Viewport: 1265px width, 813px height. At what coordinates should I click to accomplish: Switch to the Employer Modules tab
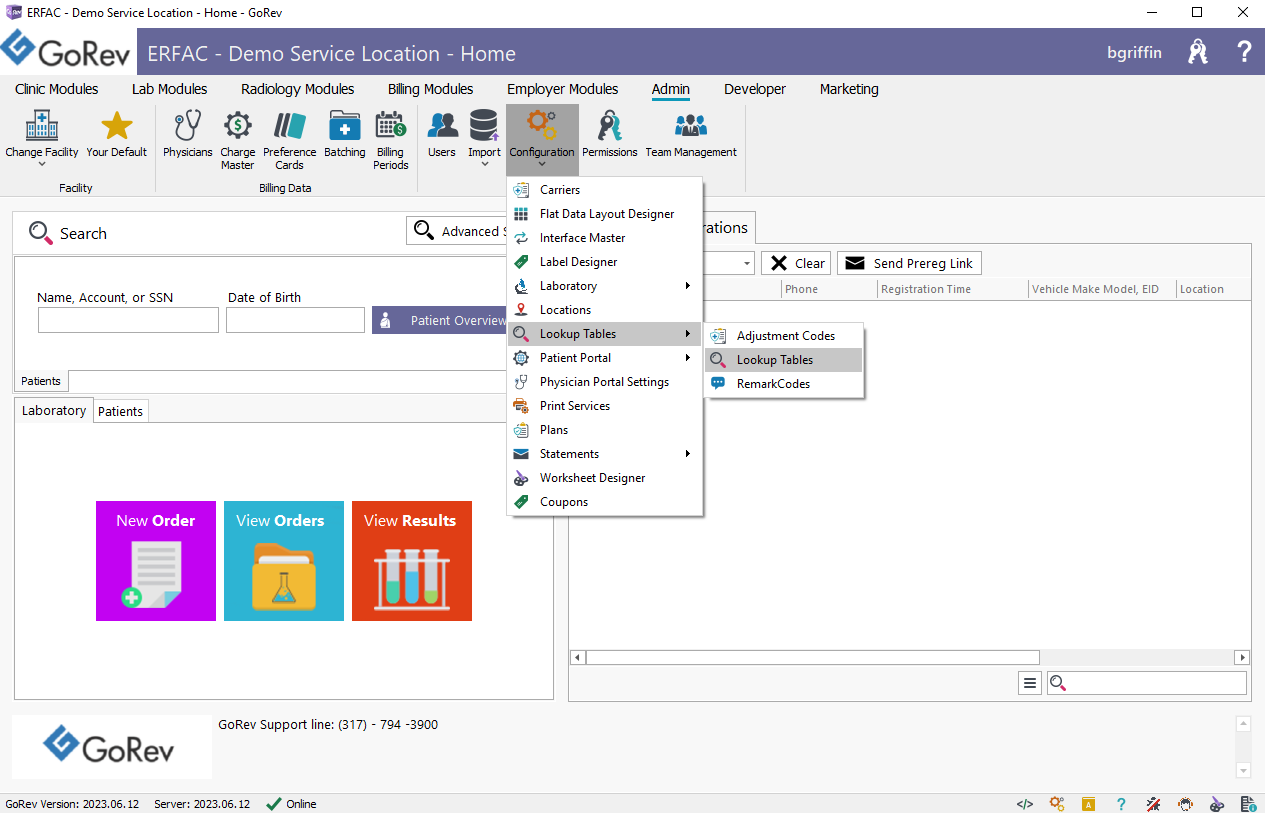pyautogui.click(x=563, y=89)
